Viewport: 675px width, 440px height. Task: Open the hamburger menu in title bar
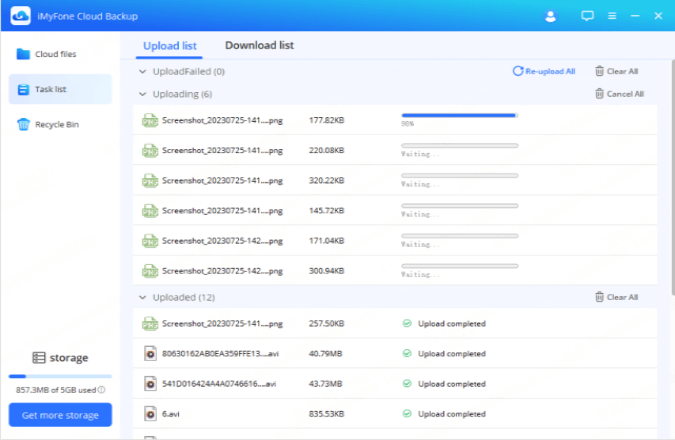(612, 16)
